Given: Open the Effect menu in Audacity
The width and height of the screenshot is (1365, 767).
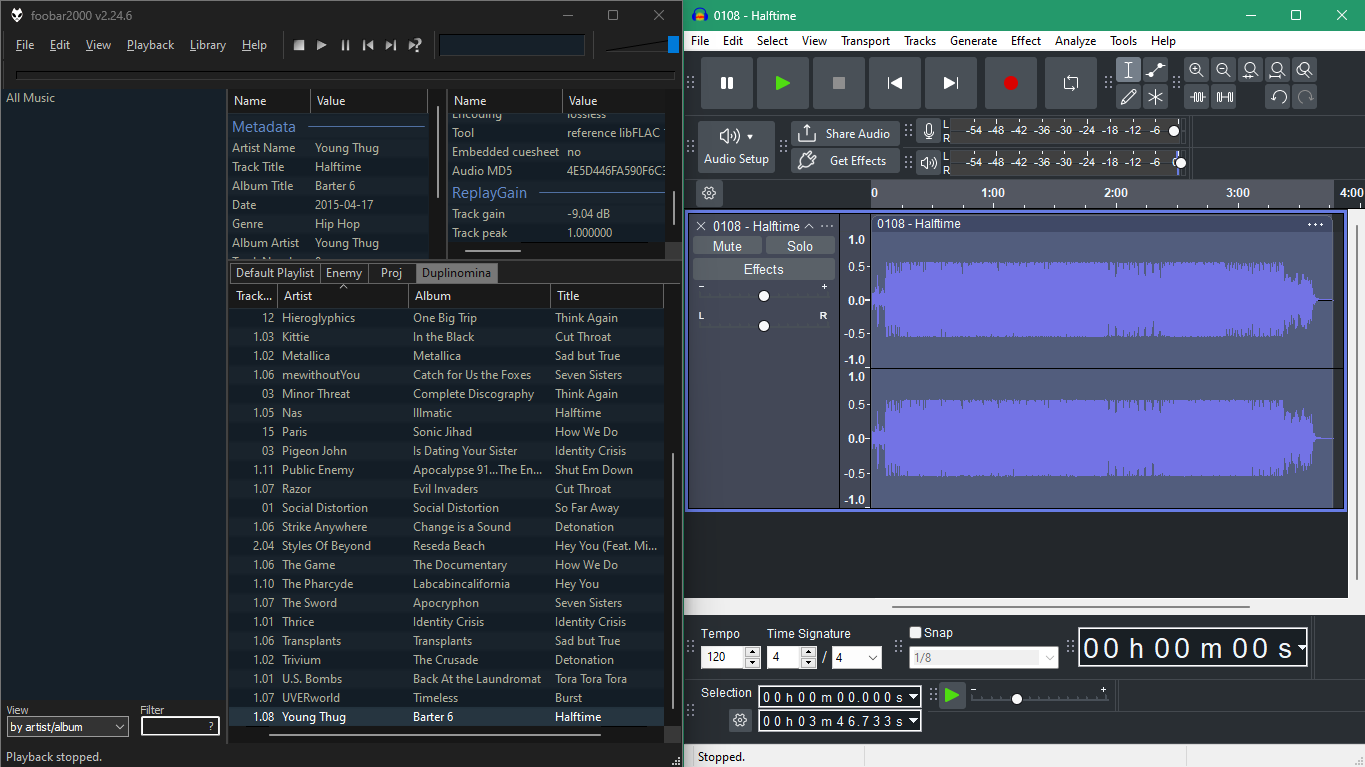Looking at the screenshot, I should pos(1026,41).
